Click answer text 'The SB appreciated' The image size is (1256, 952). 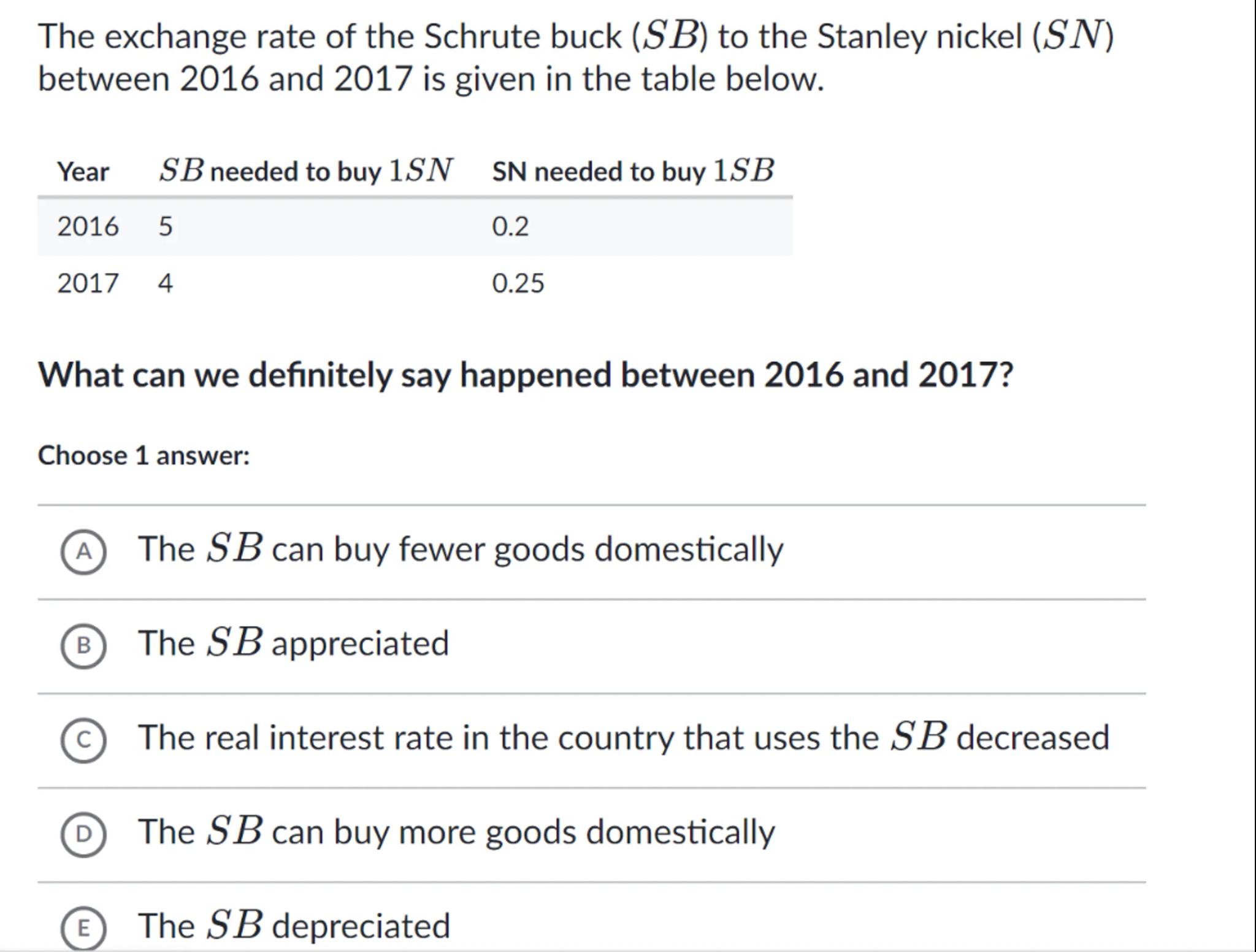point(294,643)
